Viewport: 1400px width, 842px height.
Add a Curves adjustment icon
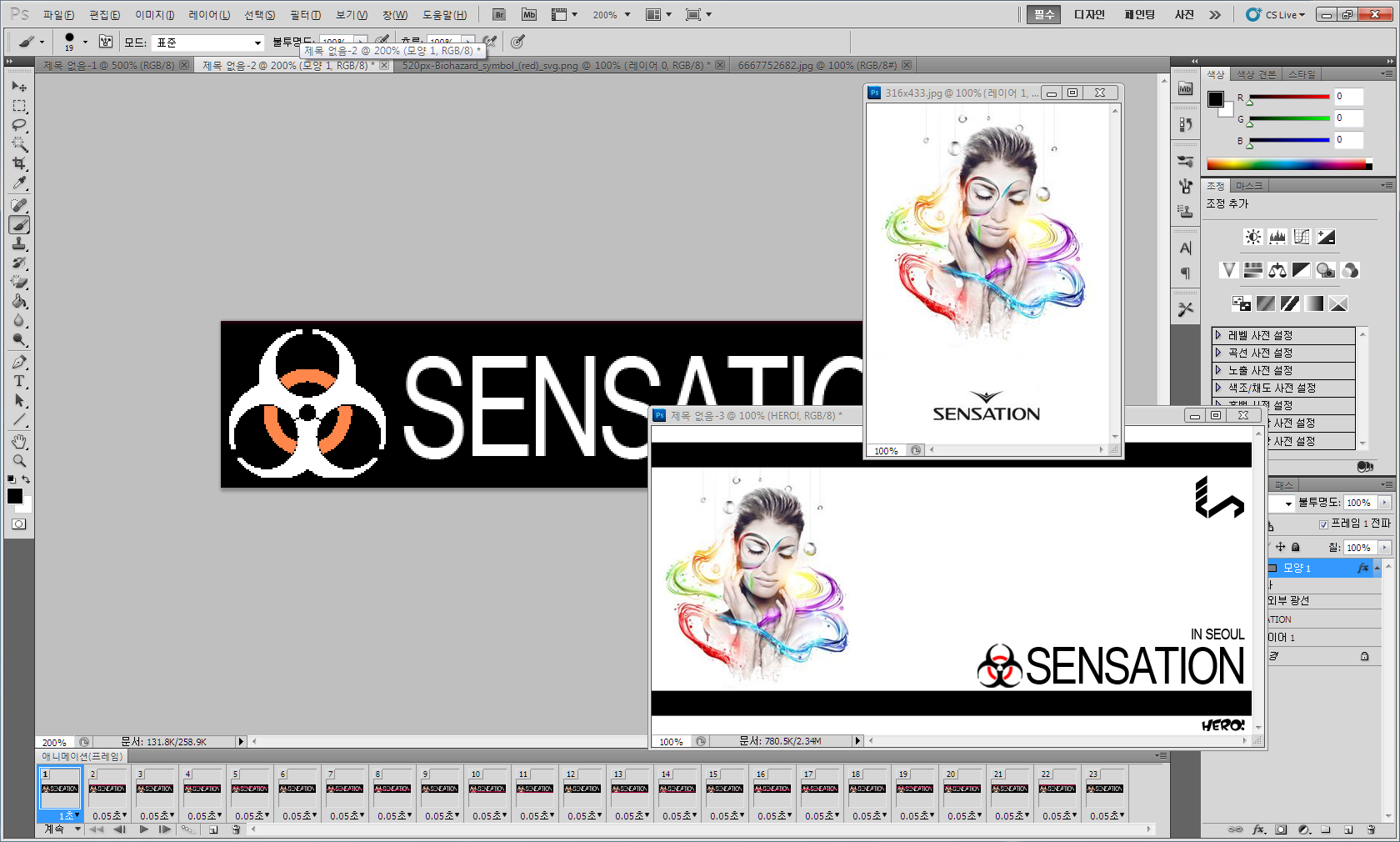(1302, 237)
